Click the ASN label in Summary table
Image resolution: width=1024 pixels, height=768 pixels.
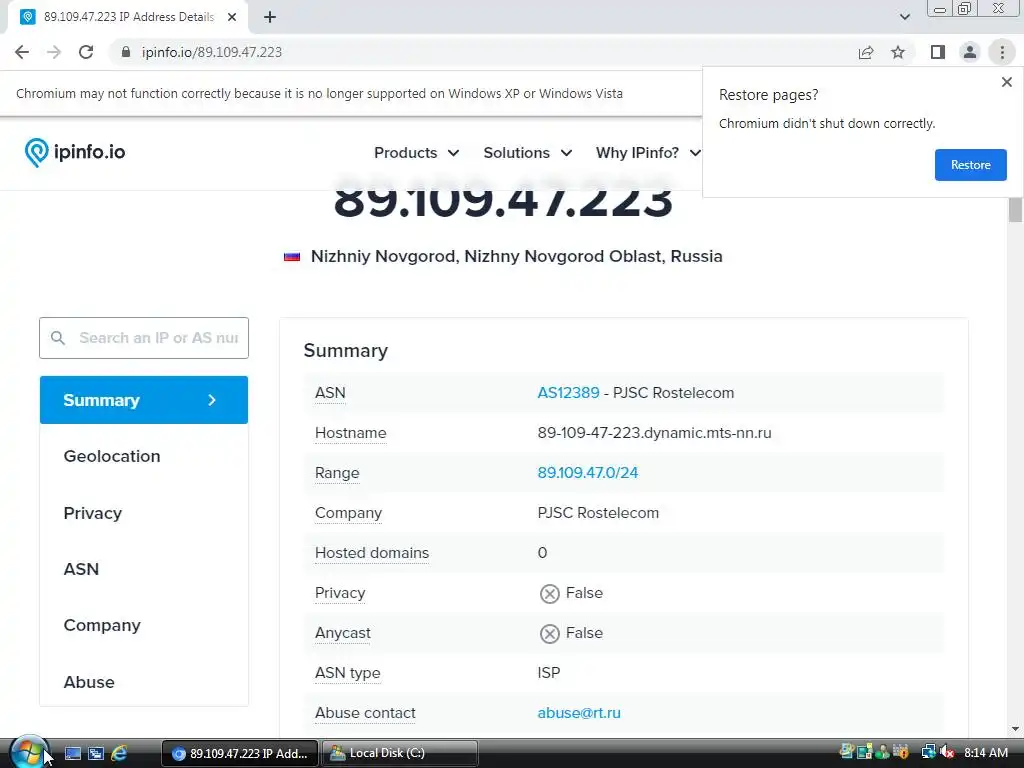pyautogui.click(x=330, y=392)
